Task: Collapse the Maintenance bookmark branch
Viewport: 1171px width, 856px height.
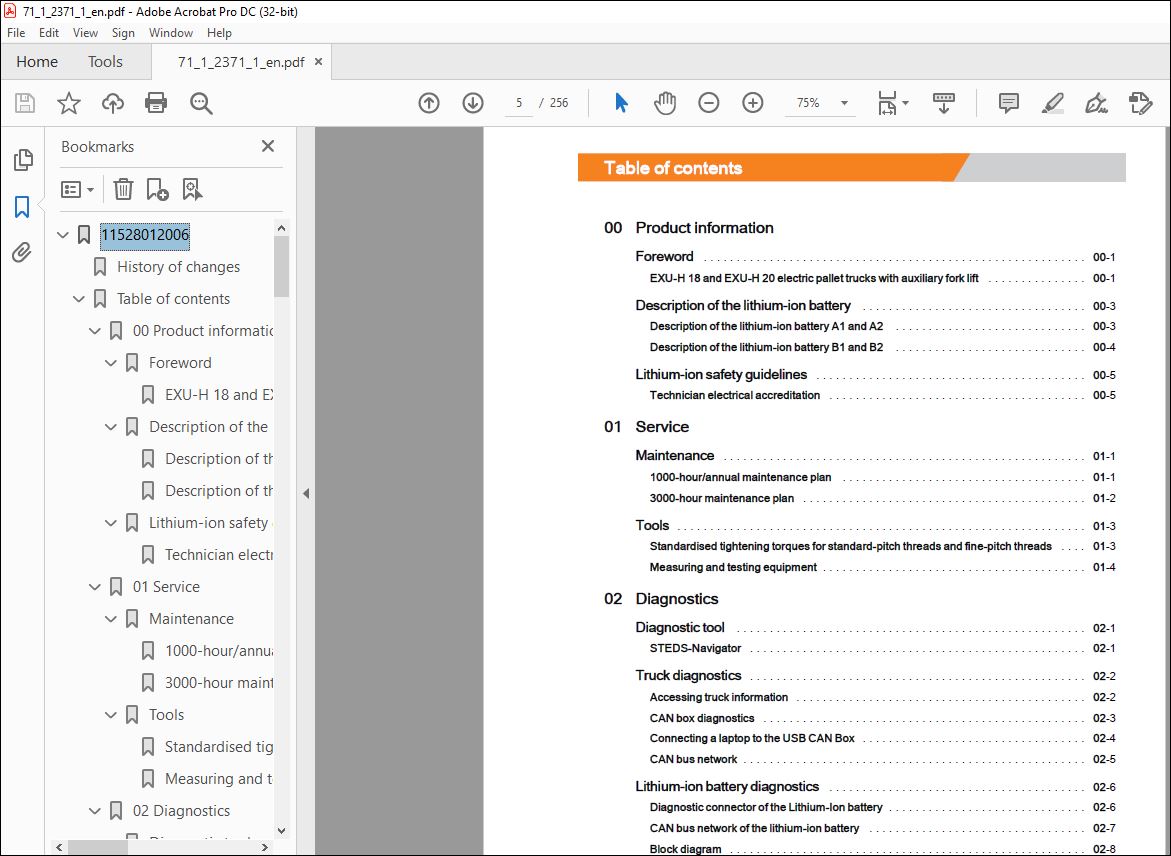Action: 111,618
